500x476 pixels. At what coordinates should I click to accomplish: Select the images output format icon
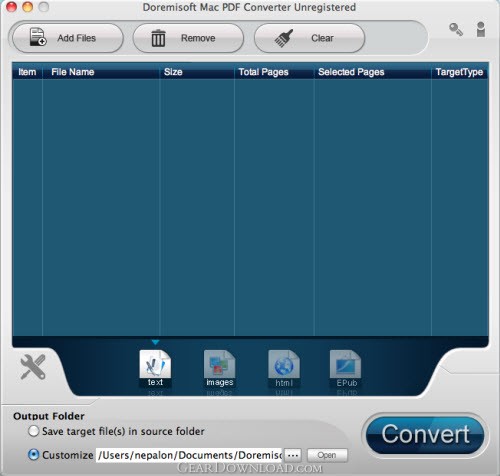[219, 369]
